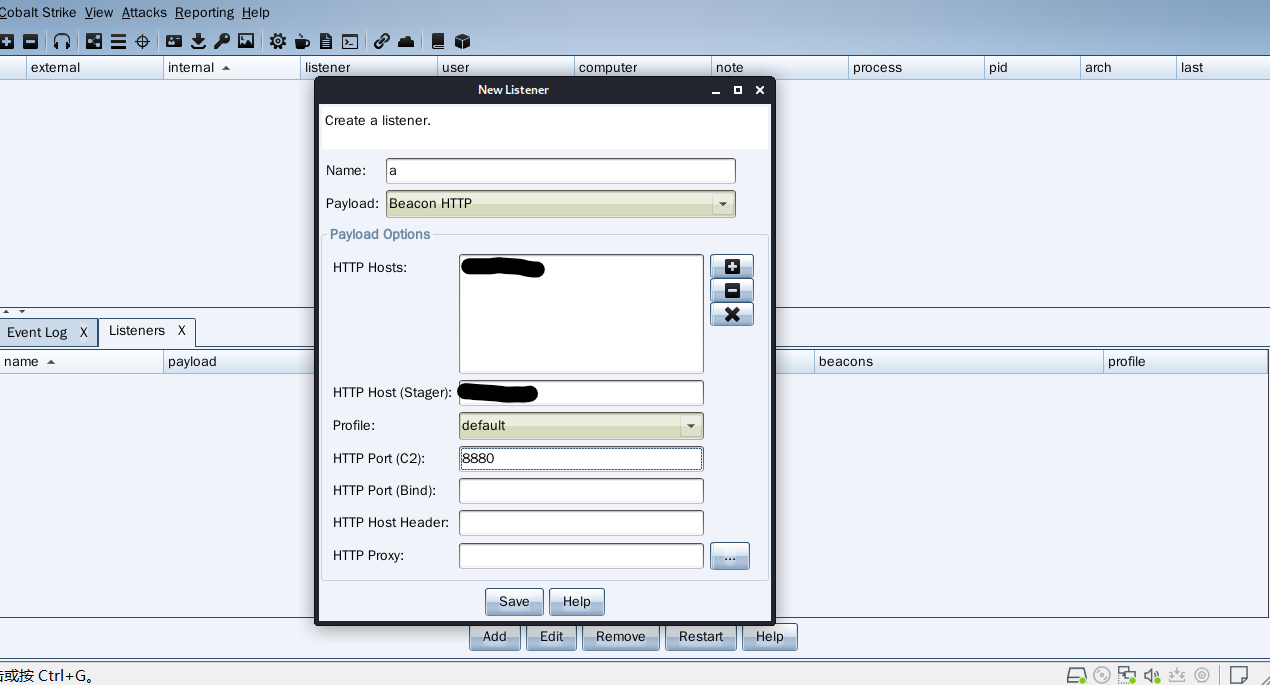
Task: Switch to session table view icon
Action: pyautogui.click(x=118, y=42)
